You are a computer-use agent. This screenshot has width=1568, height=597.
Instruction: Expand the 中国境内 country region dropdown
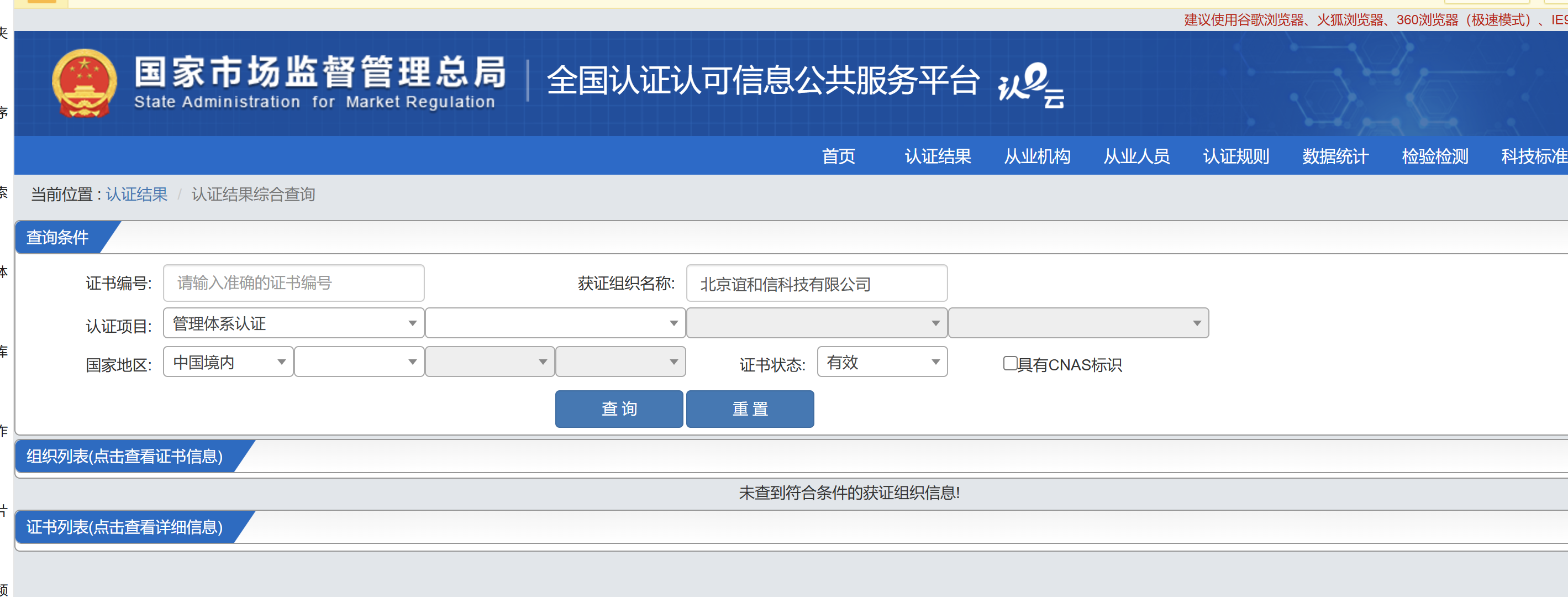[x=228, y=363]
